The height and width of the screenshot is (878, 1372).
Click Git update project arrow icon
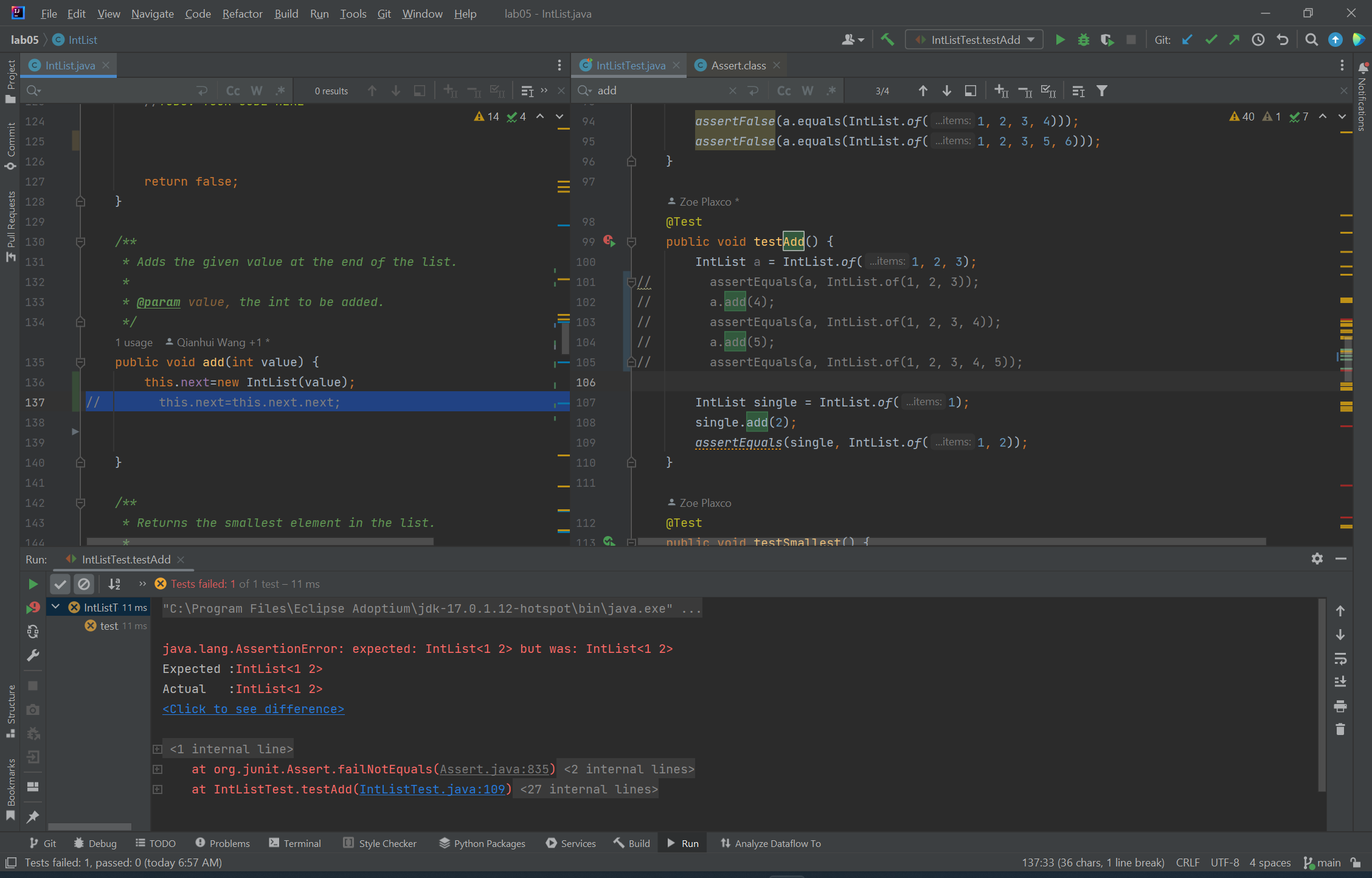1187,40
